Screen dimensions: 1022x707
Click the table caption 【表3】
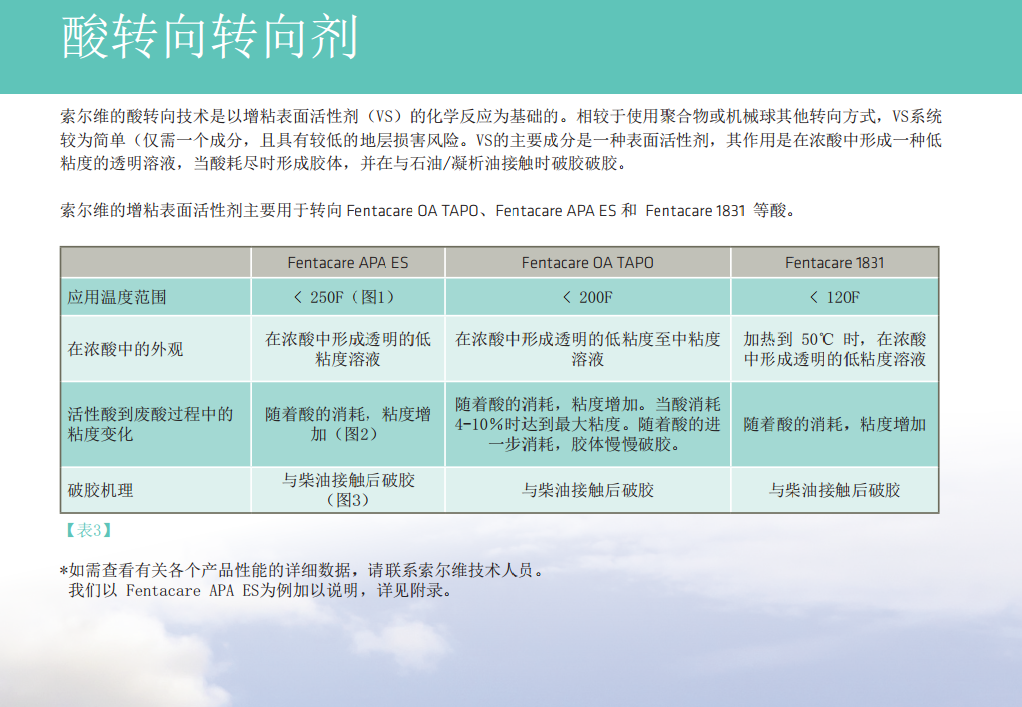(x=89, y=530)
